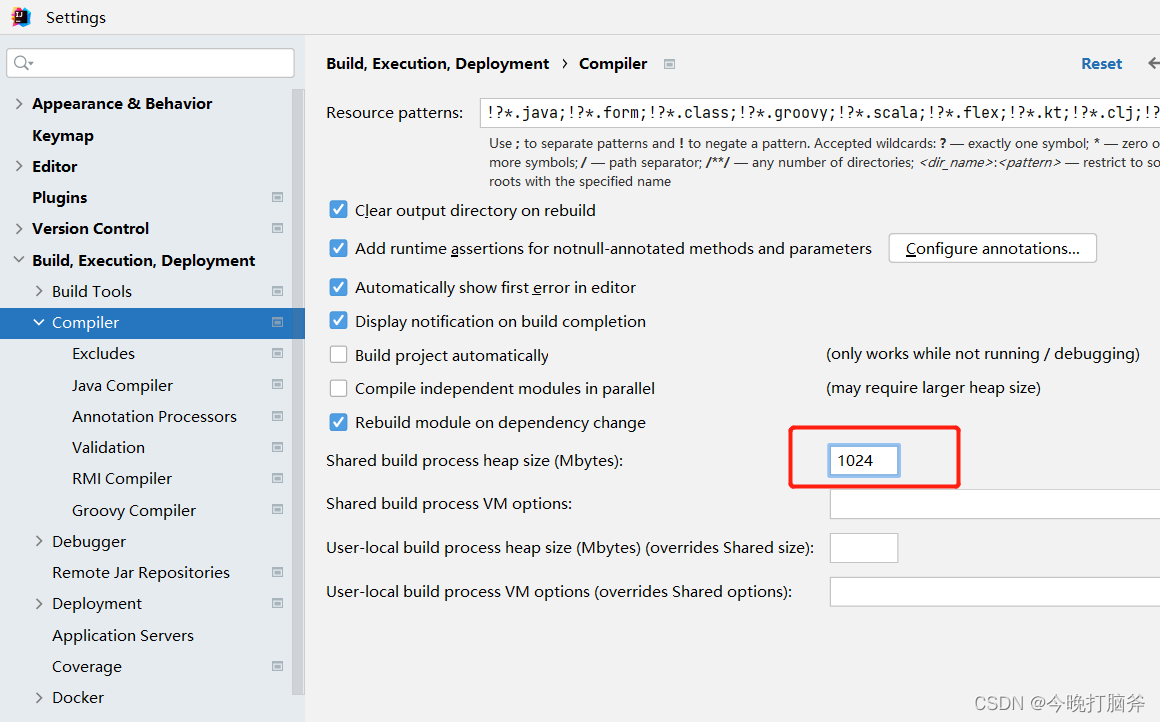Click the shared build heap size field showing 1024
The width and height of the screenshot is (1160, 722).
point(862,460)
